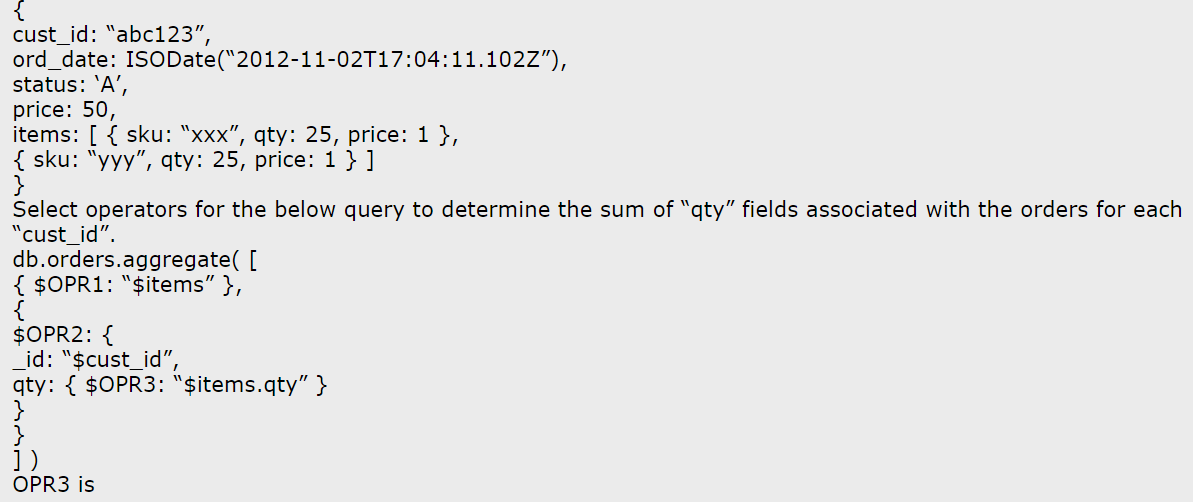Click the price: 50 line
This screenshot has width=1193, height=502.
pyautogui.click(x=65, y=110)
